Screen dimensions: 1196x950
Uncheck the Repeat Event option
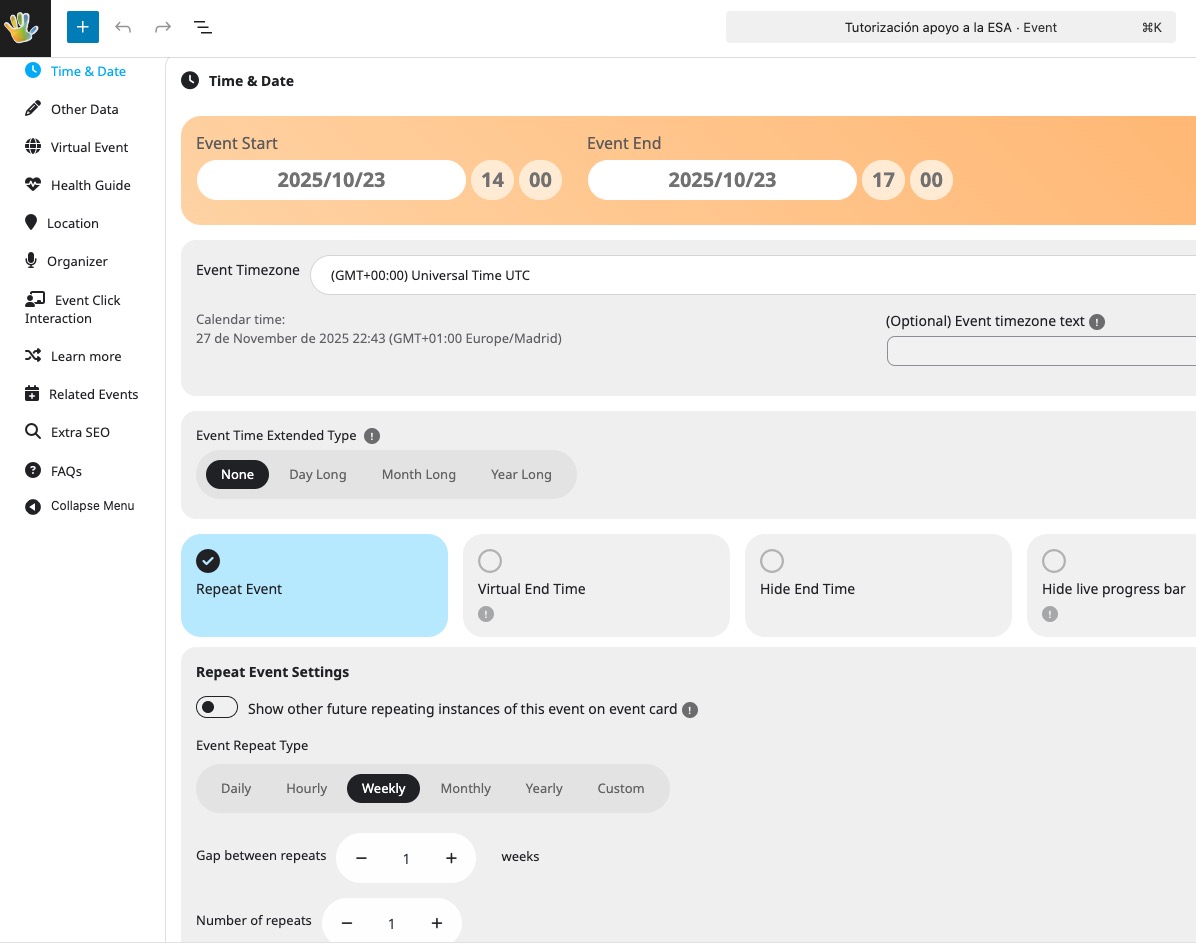[x=208, y=561]
